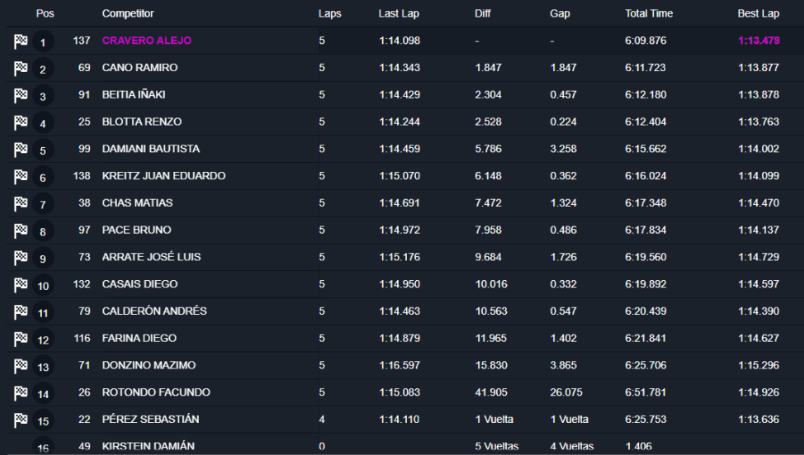Click the Competitor column header
Image resolution: width=804 pixels, height=455 pixels.
point(128,14)
